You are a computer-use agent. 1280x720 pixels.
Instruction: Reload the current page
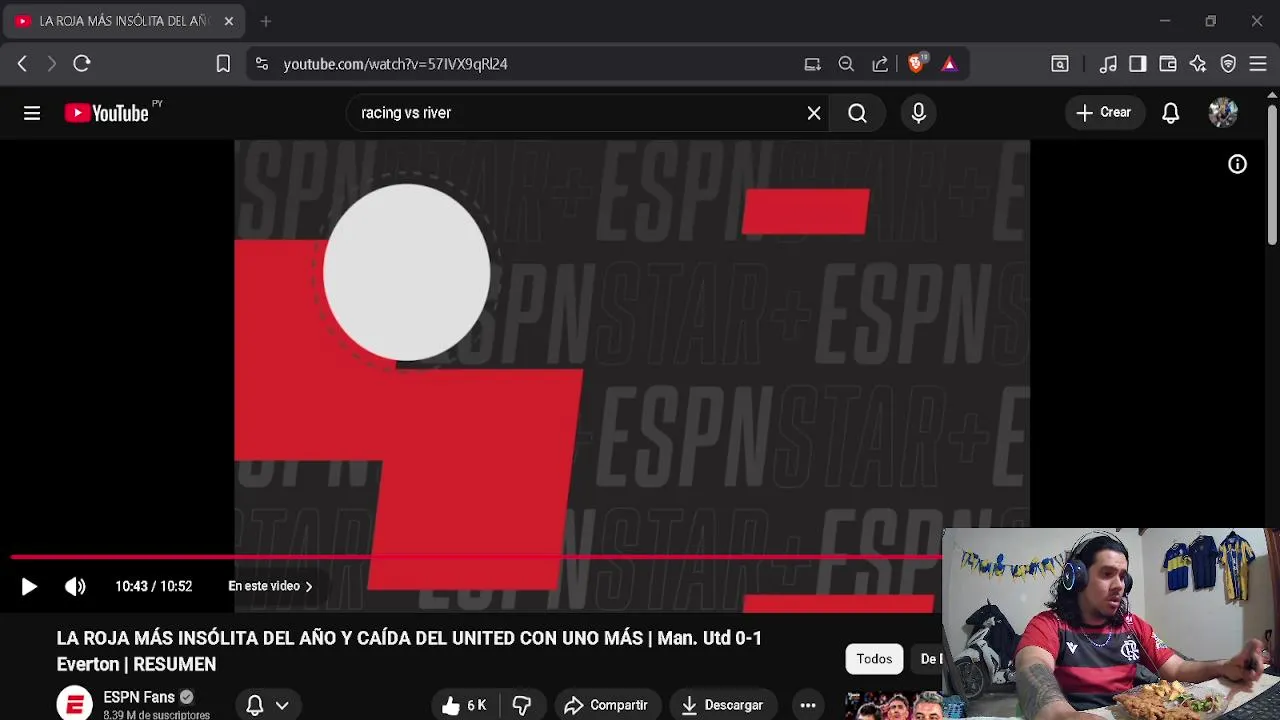coord(82,64)
